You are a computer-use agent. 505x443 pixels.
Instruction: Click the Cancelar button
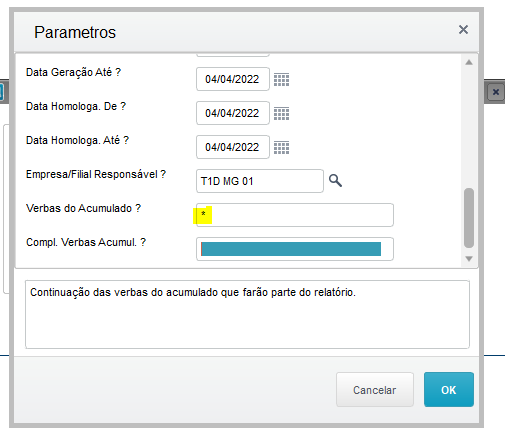[375, 390]
